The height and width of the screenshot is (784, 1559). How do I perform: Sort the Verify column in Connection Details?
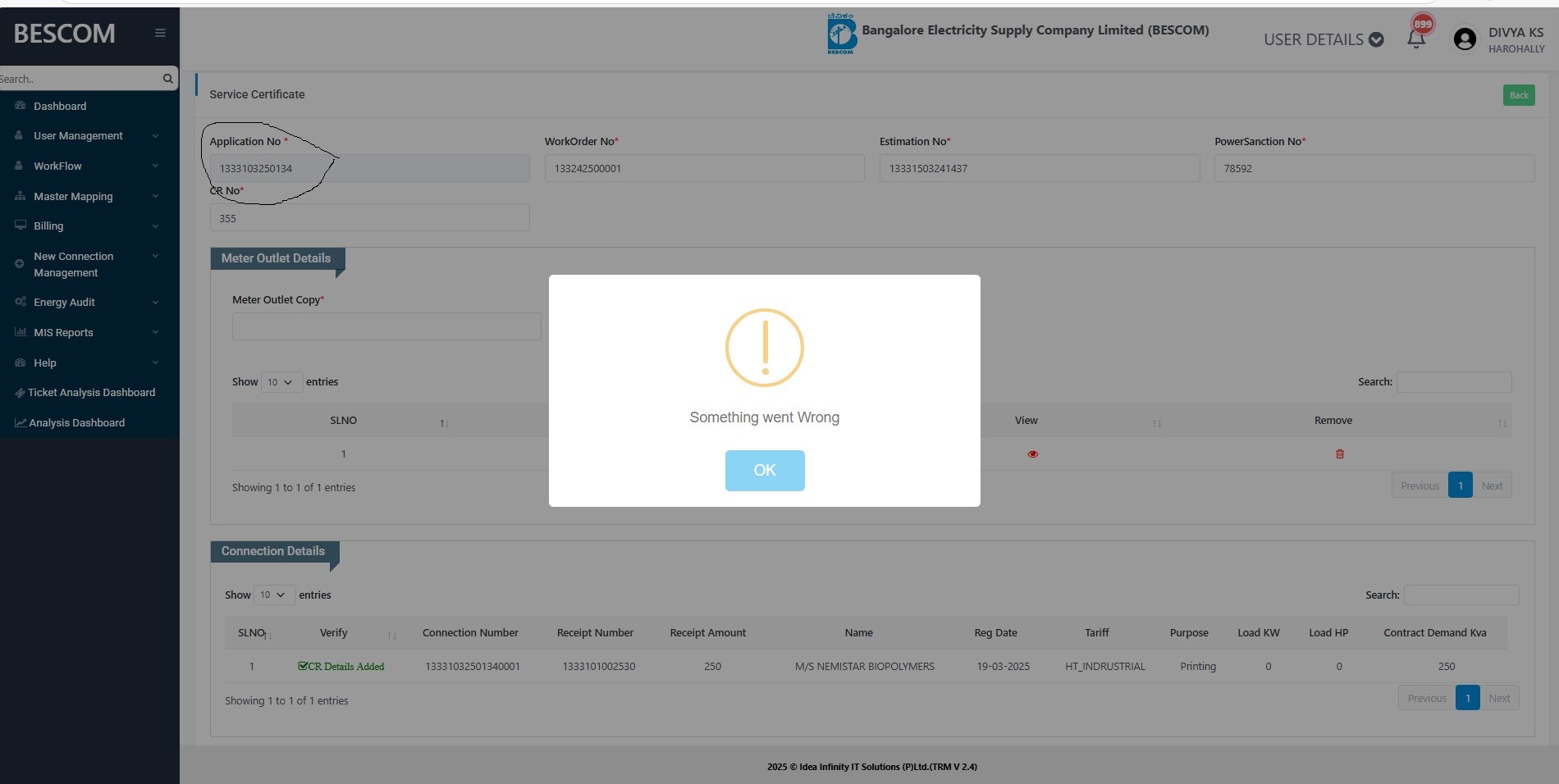coord(392,636)
